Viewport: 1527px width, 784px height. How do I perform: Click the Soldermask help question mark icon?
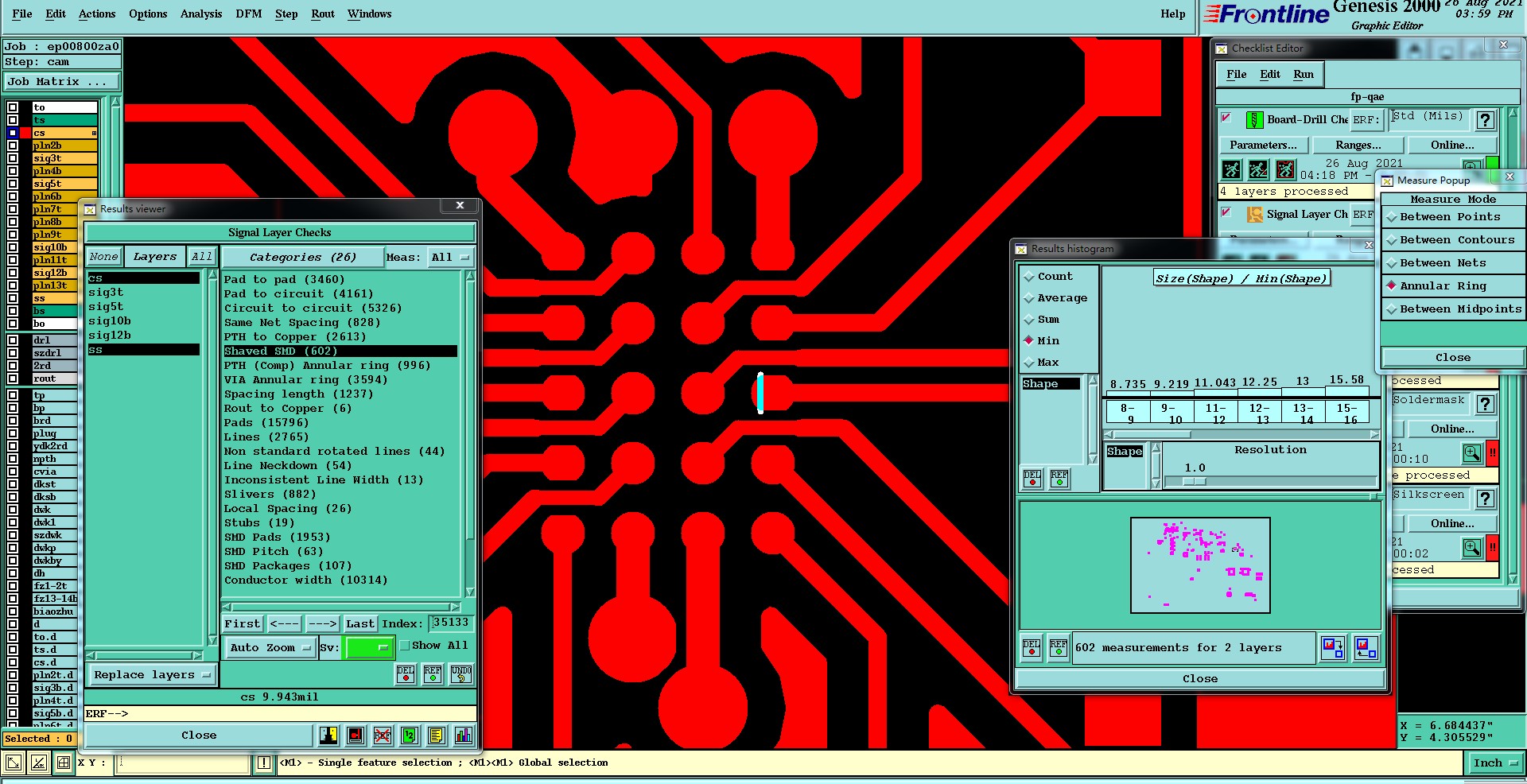pyautogui.click(x=1484, y=404)
